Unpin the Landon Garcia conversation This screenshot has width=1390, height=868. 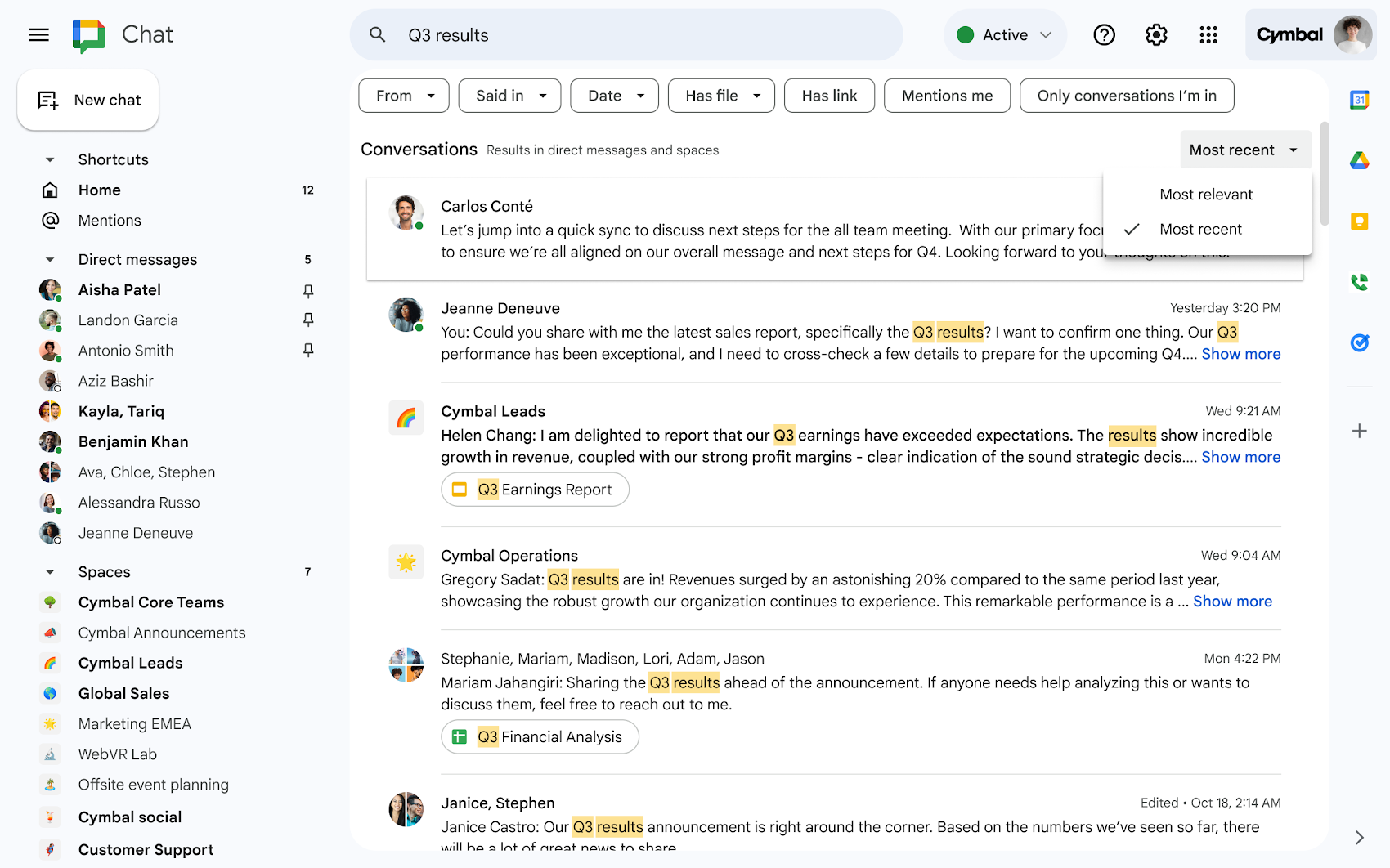click(x=308, y=320)
